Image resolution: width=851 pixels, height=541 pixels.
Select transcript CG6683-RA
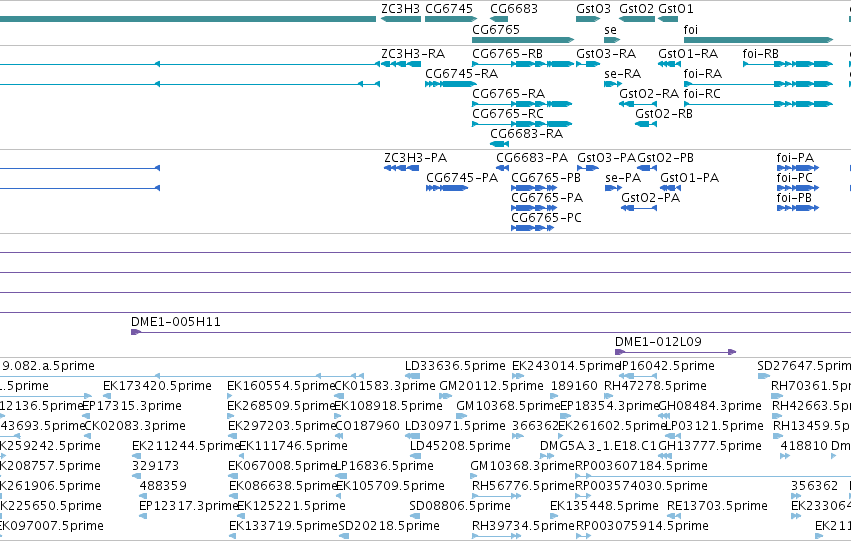[x=526, y=134]
